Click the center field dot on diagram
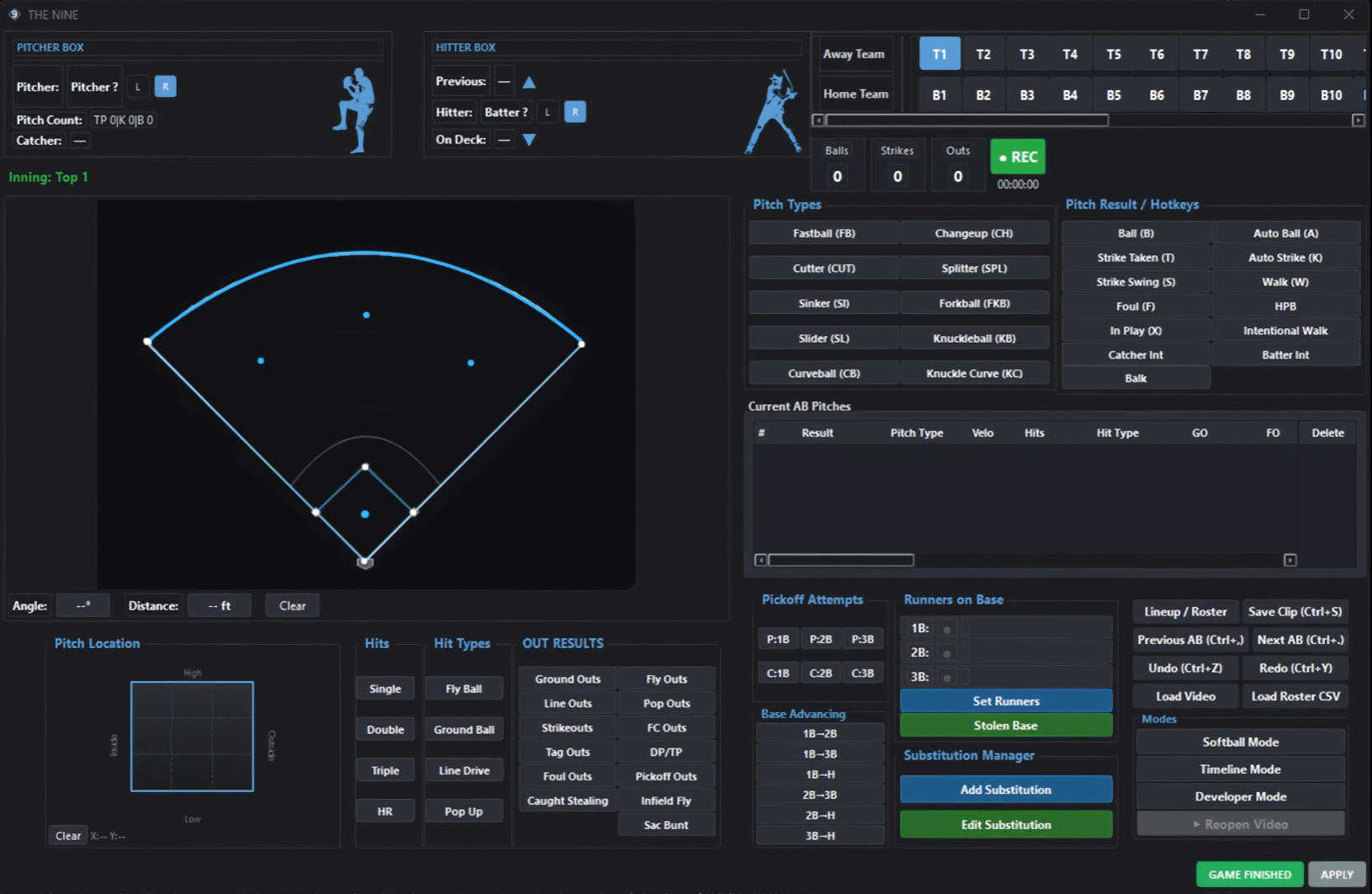 click(x=366, y=315)
